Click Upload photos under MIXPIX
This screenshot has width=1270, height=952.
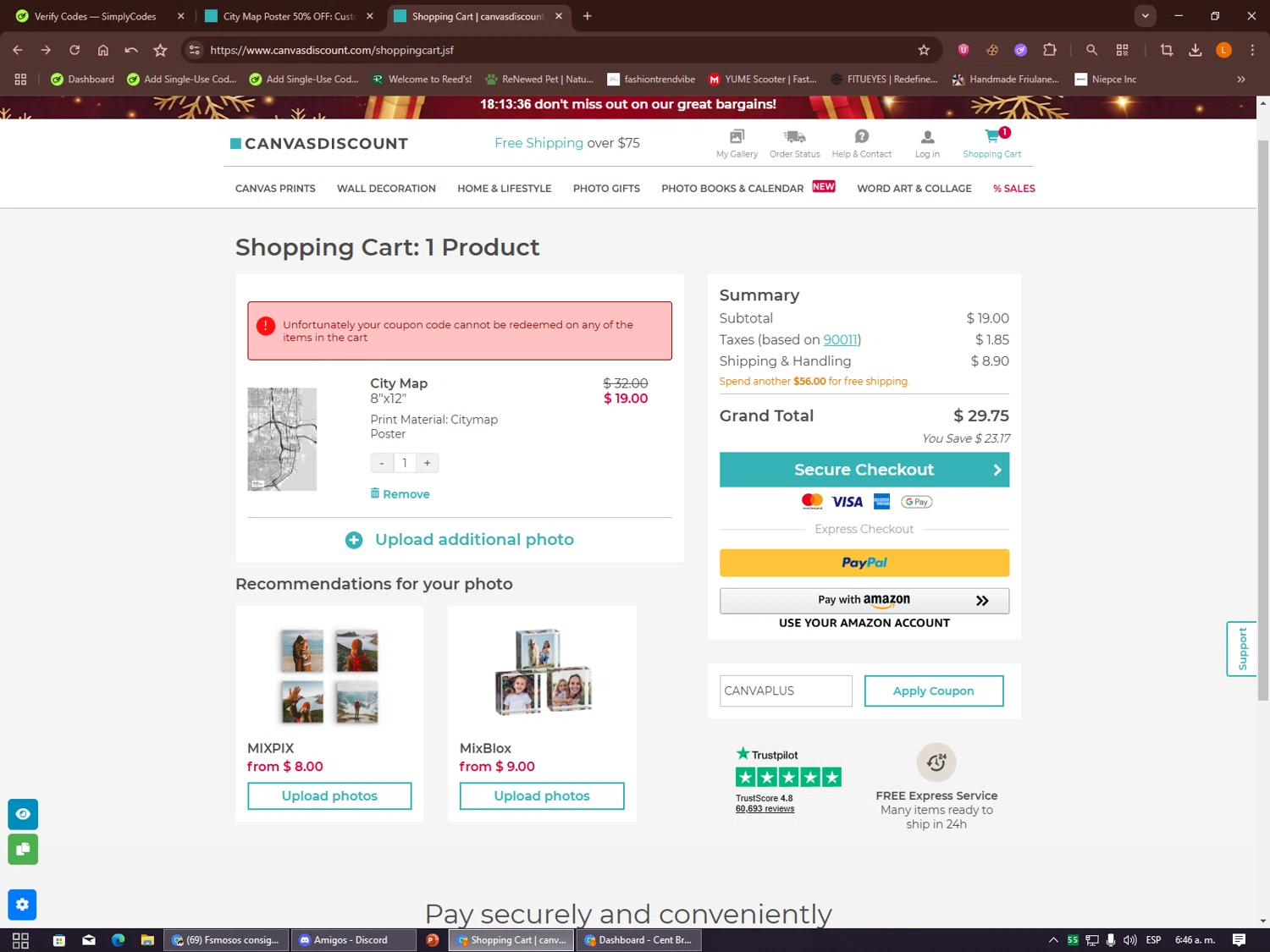point(329,795)
